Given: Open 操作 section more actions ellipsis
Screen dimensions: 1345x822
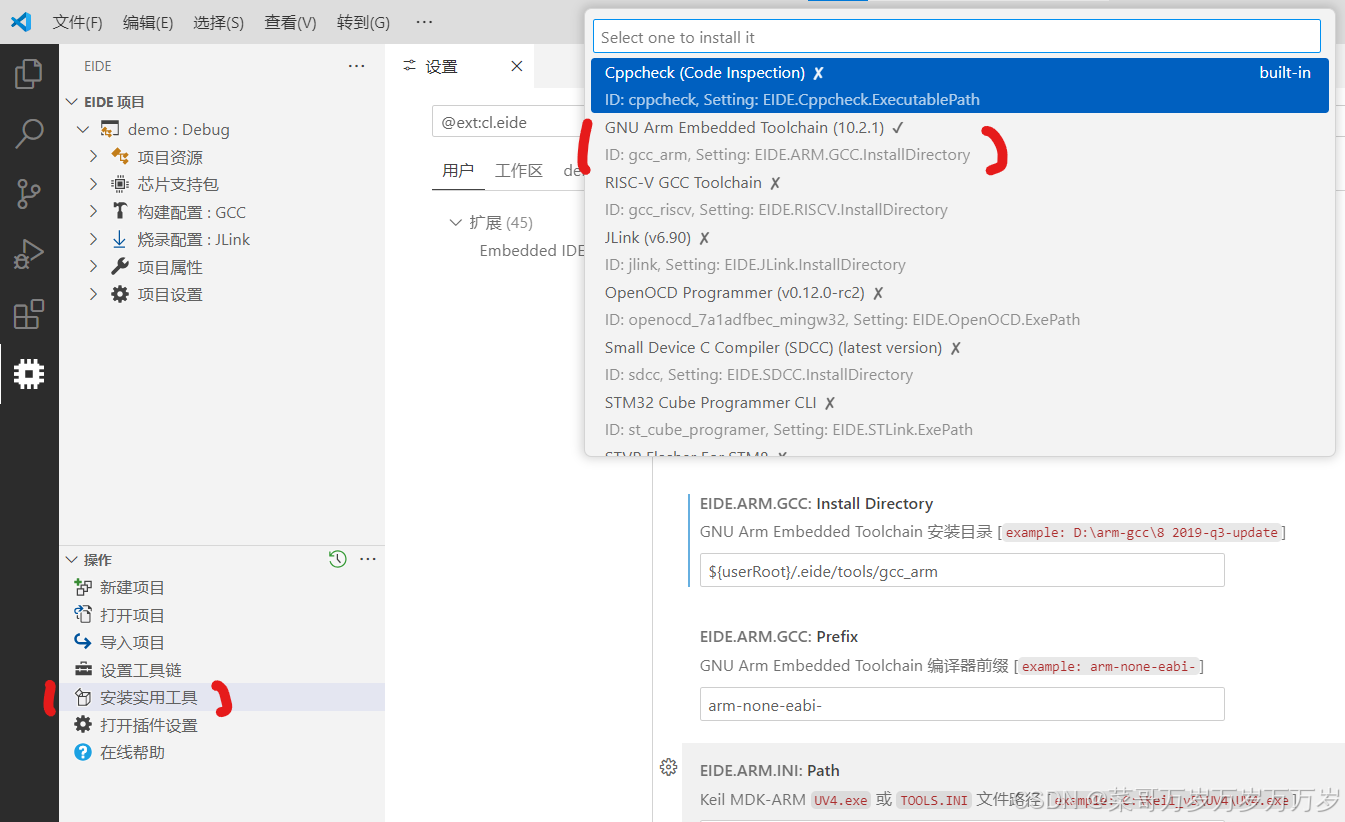Looking at the screenshot, I should pyautogui.click(x=367, y=559).
